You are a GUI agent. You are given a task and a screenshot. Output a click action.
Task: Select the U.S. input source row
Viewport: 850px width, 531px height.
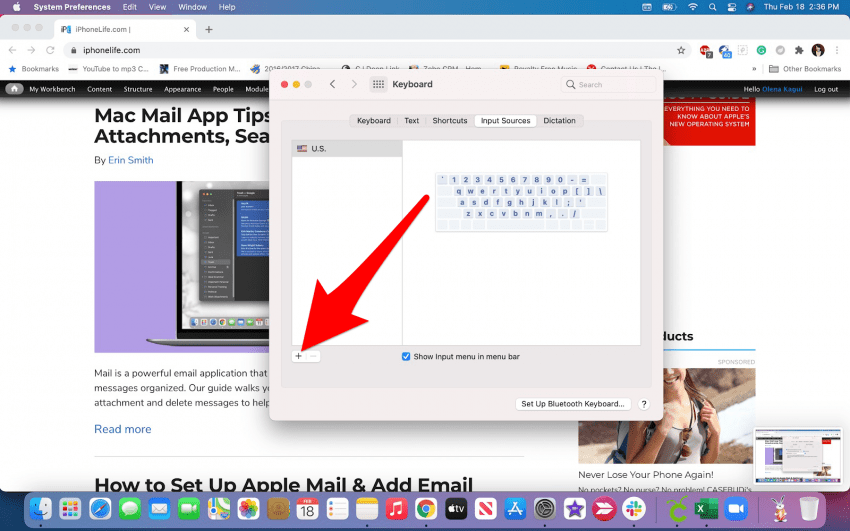click(347, 148)
